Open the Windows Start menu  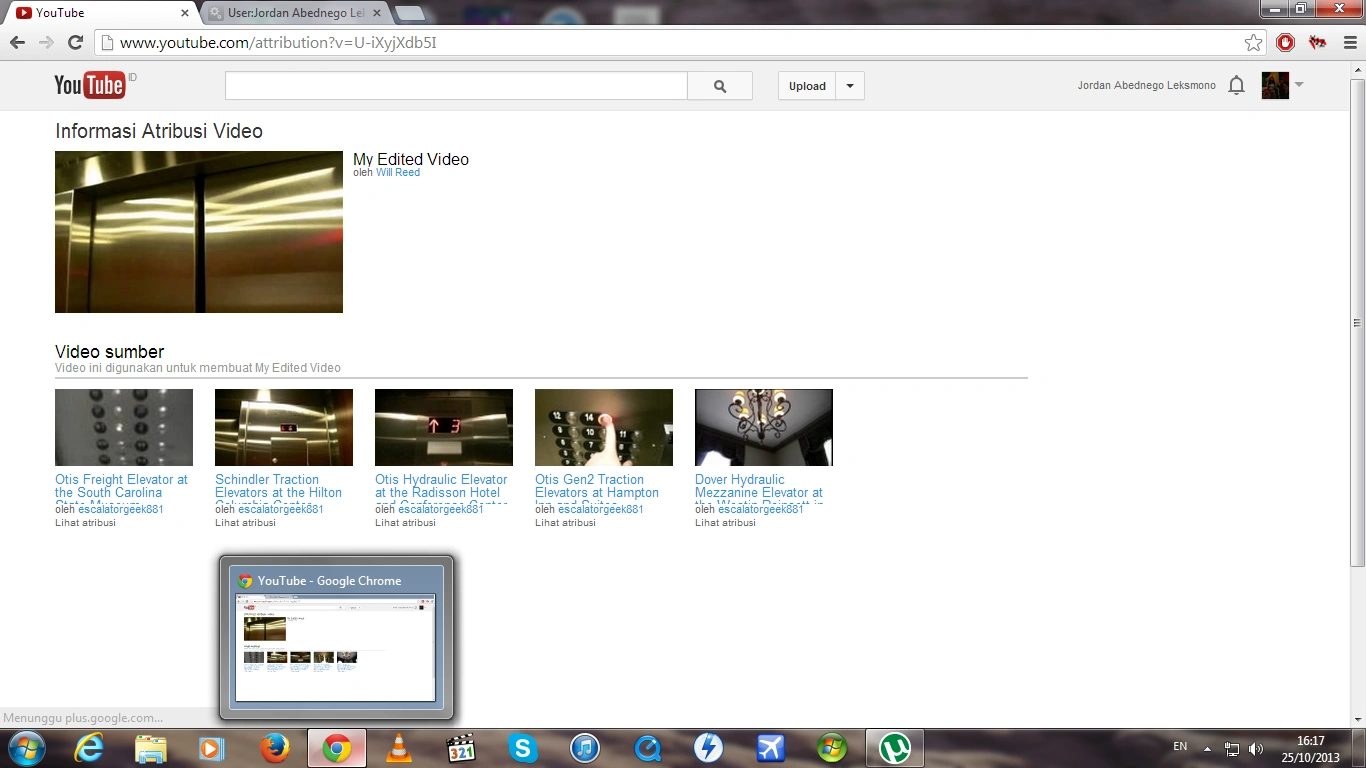tap(26, 748)
